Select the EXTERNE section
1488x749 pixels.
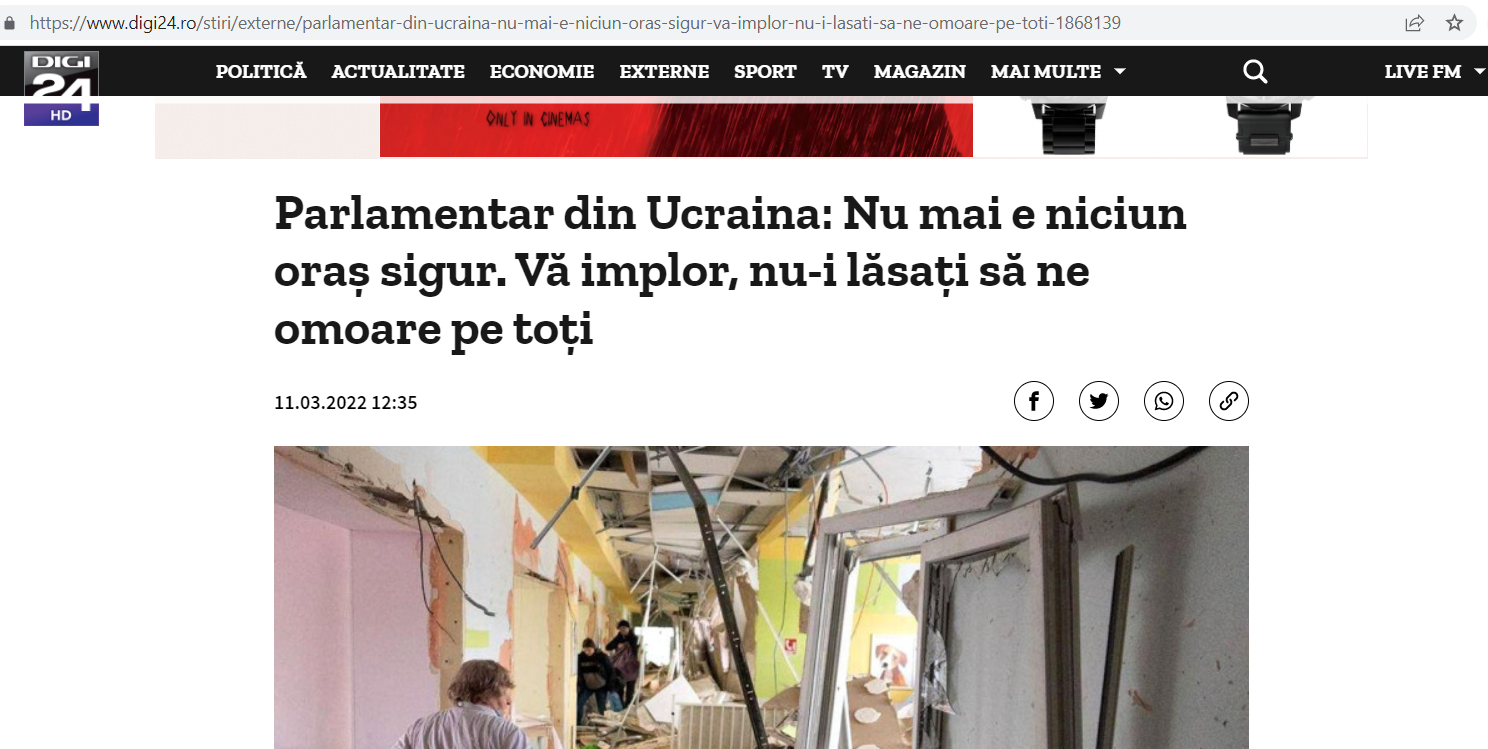click(664, 71)
